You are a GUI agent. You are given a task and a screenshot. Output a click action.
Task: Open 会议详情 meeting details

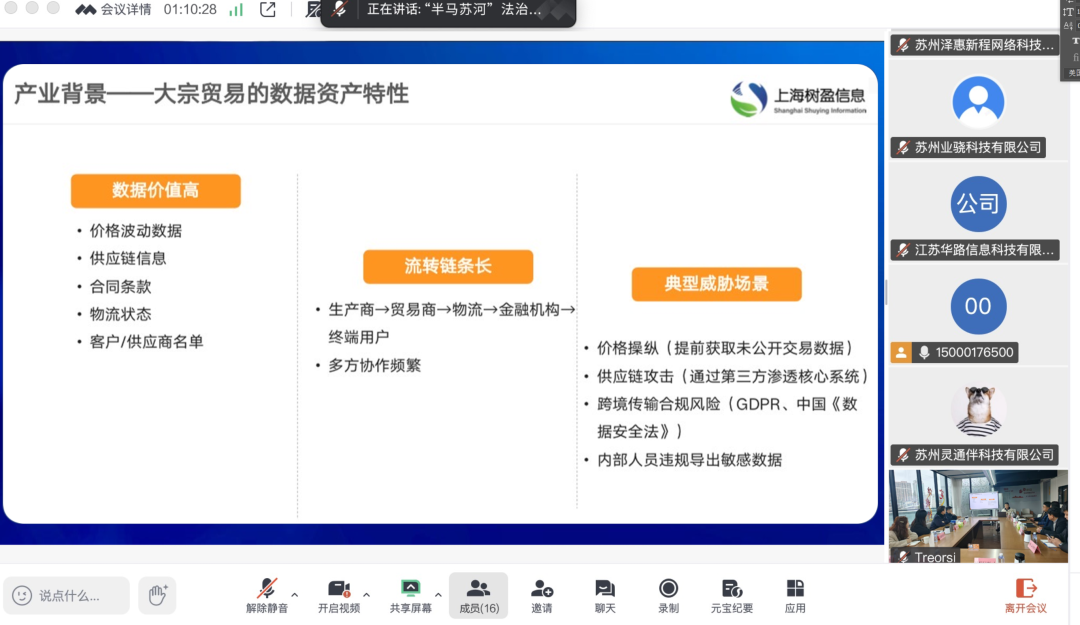114,9
